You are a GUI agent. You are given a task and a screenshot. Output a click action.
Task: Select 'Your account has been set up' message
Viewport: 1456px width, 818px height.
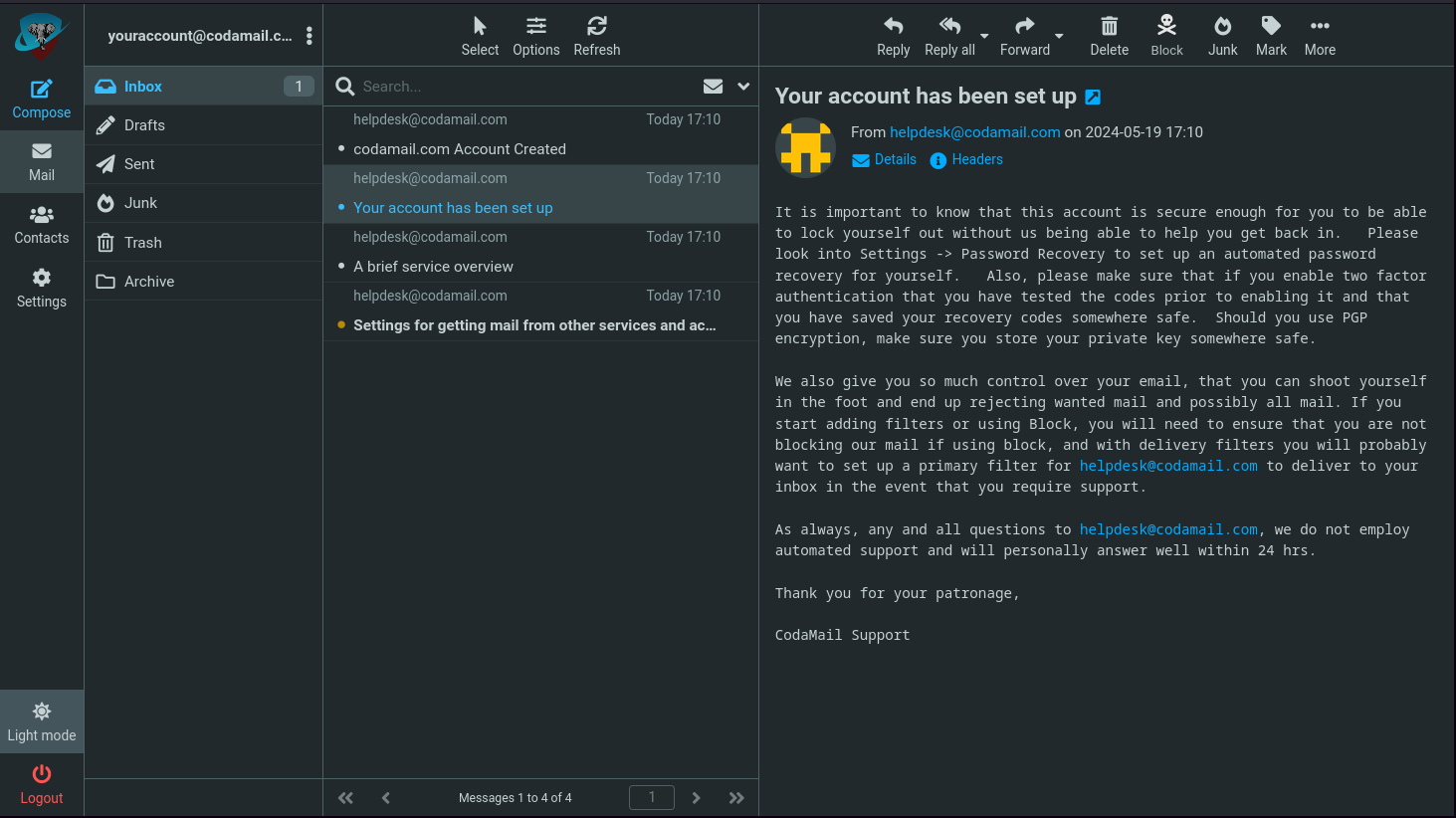[541, 194]
